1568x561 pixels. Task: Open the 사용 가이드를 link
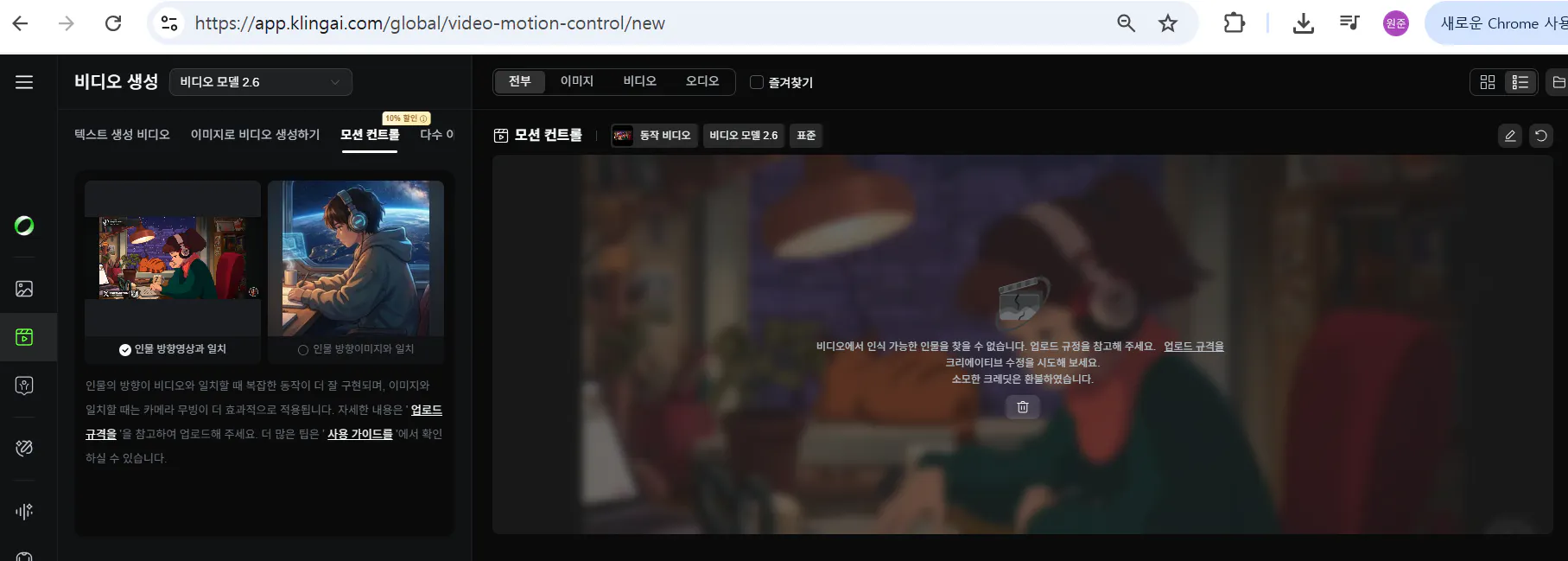point(359,434)
